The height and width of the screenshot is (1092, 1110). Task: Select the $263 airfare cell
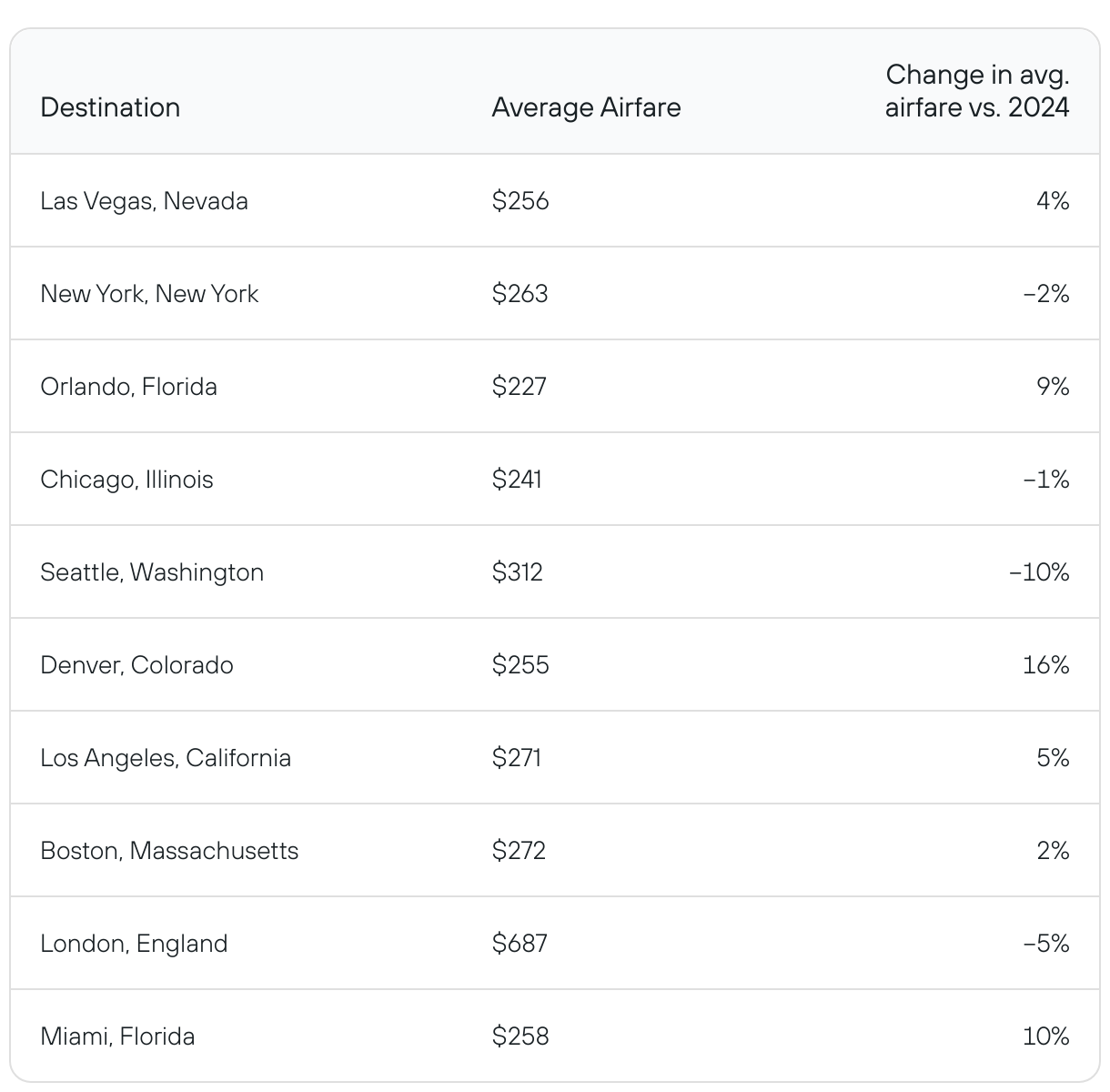[520, 294]
